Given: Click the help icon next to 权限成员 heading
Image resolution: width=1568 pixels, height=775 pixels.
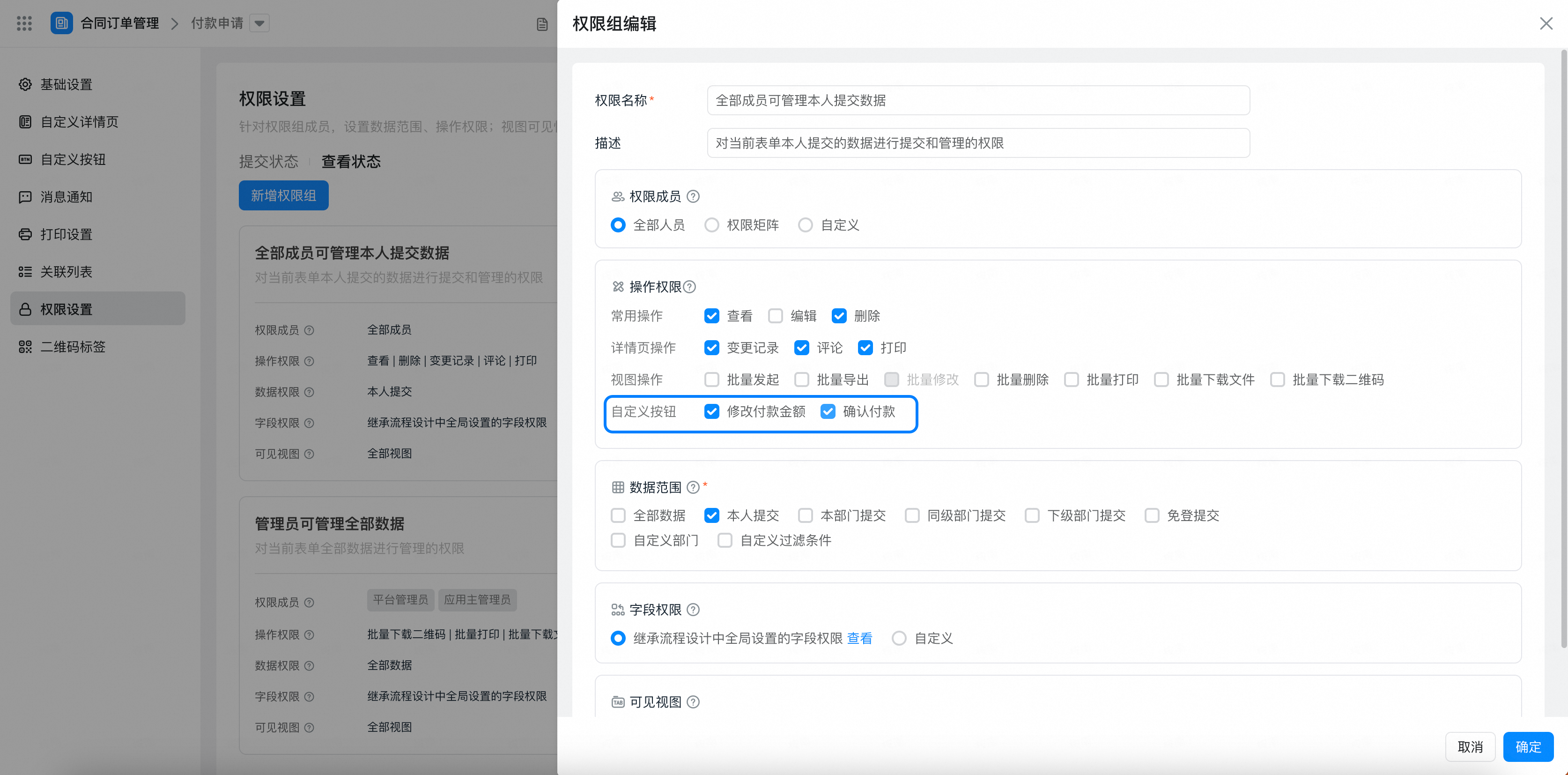Looking at the screenshot, I should click(x=693, y=196).
